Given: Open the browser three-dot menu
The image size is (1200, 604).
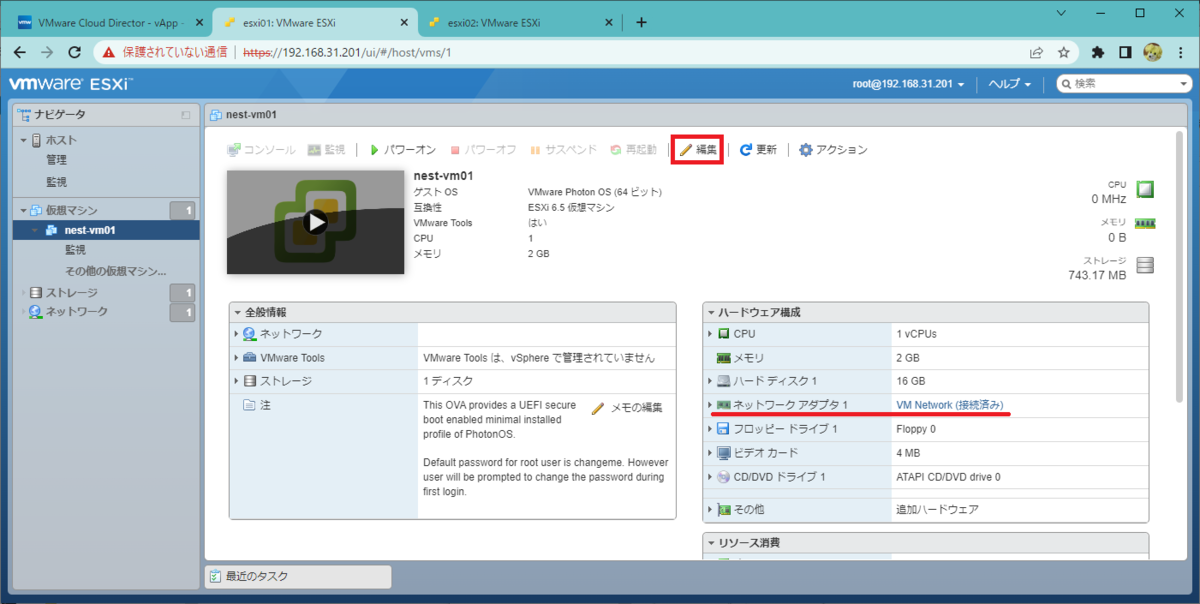Looking at the screenshot, I should coord(1181,52).
